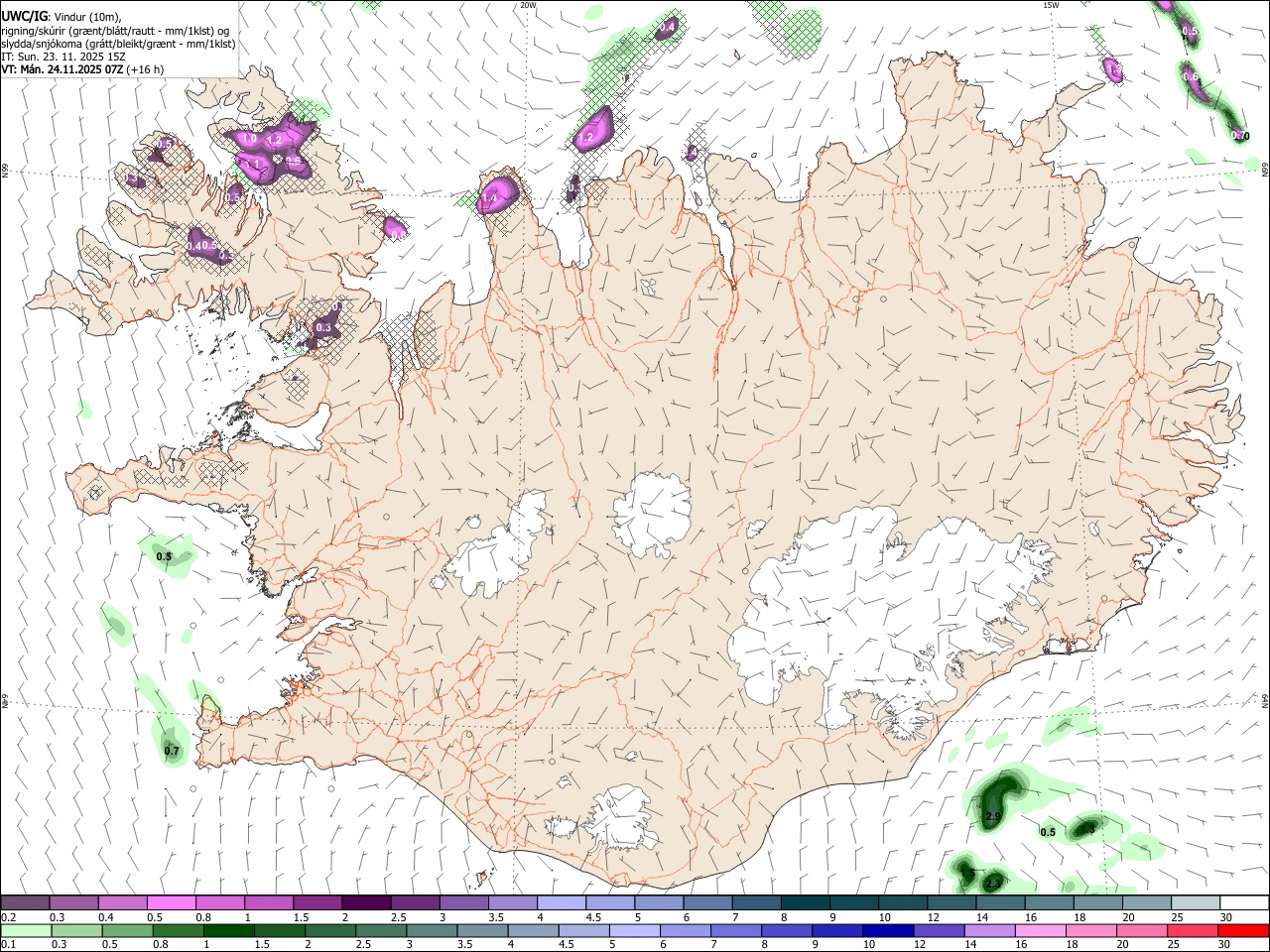Image resolution: width=1270 pixels, height=952 pixels.
Task: Click the valid time "VT: Mán. 24.11.2025 07Z"
Action: (x=61, y=69)
